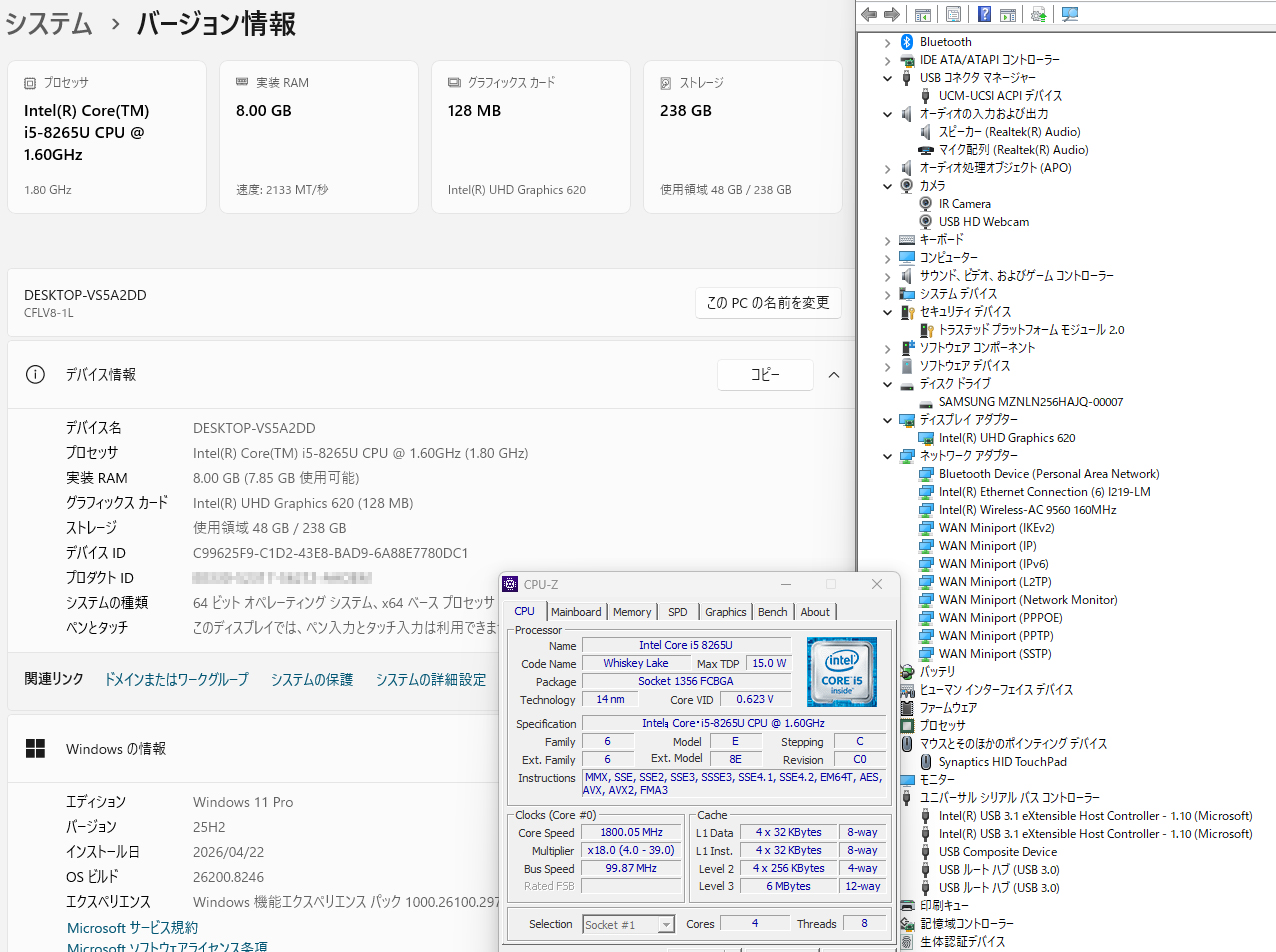The height and width of the screenshot is (952, 1276).
Task: Click the Core Speed value 1800.05 MHz
Action: (x=632, y=833)
